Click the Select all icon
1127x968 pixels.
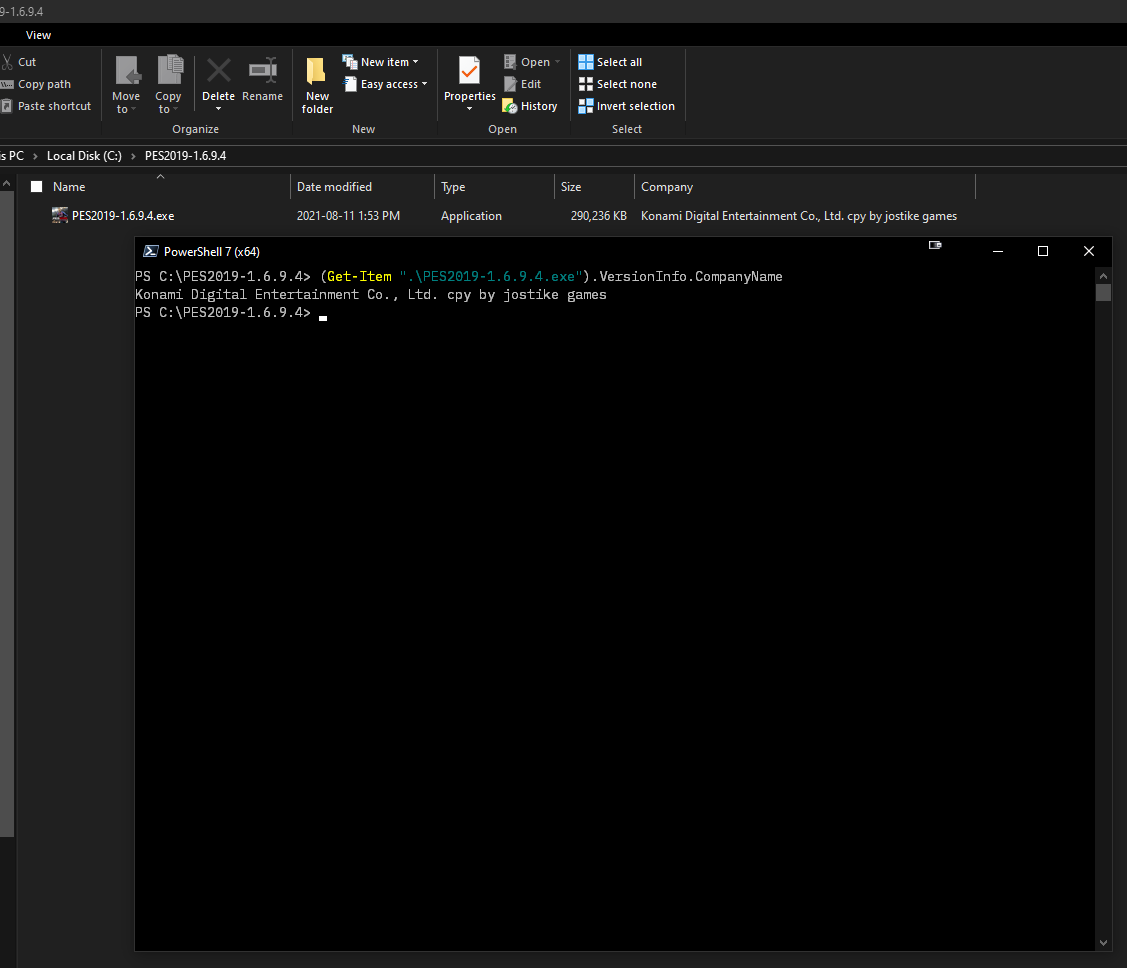pos(586,63)
